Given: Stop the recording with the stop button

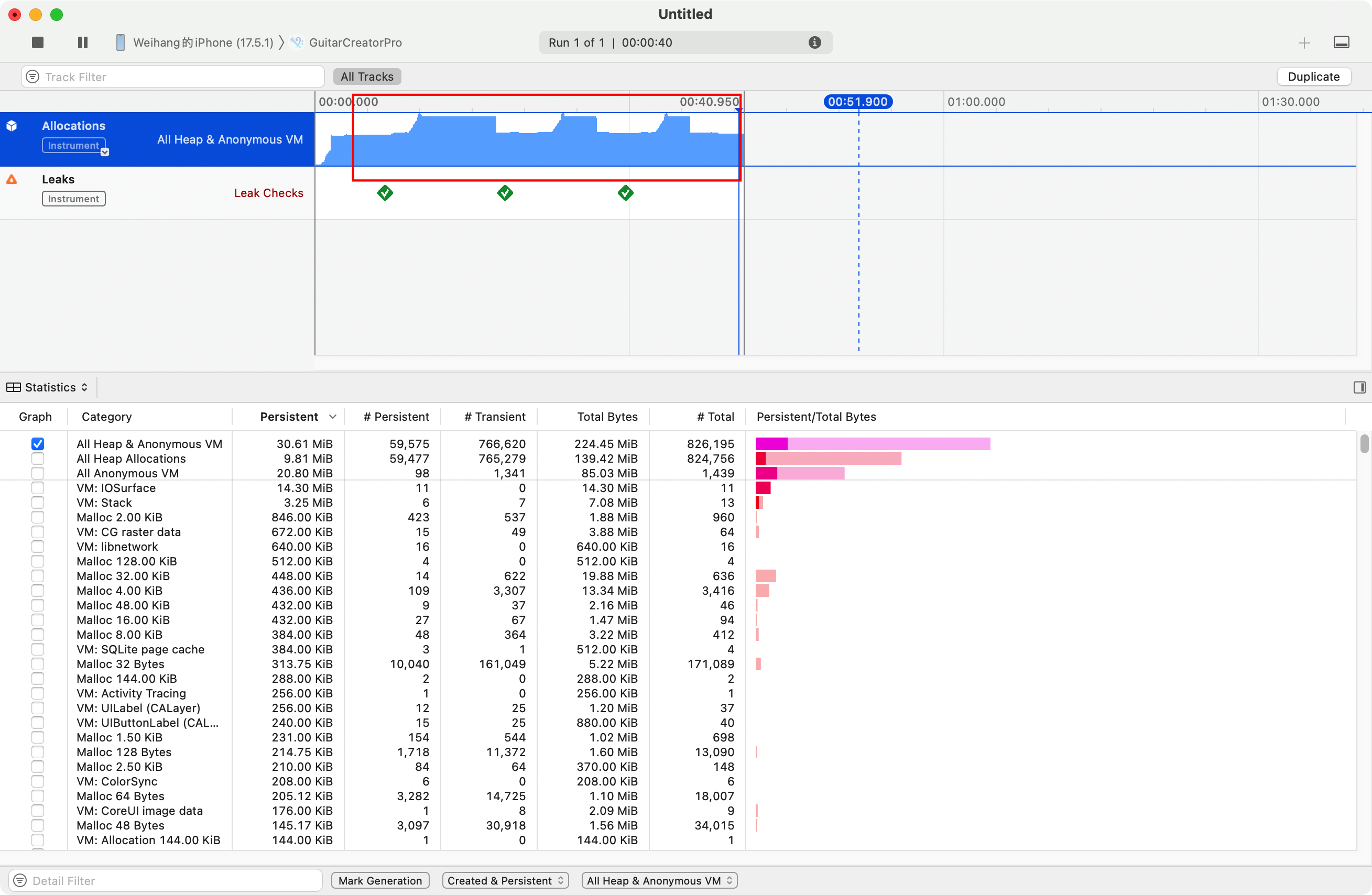Looking at the screenshot, I should [38, 42].
